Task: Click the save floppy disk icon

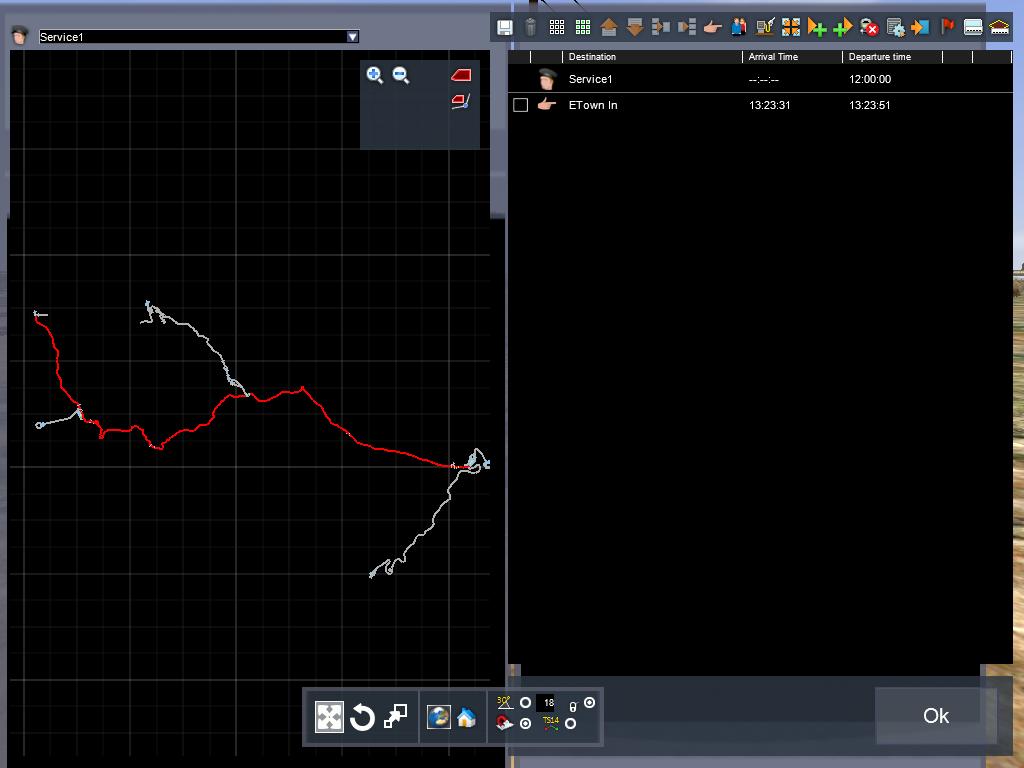Action: click(505, 28)
